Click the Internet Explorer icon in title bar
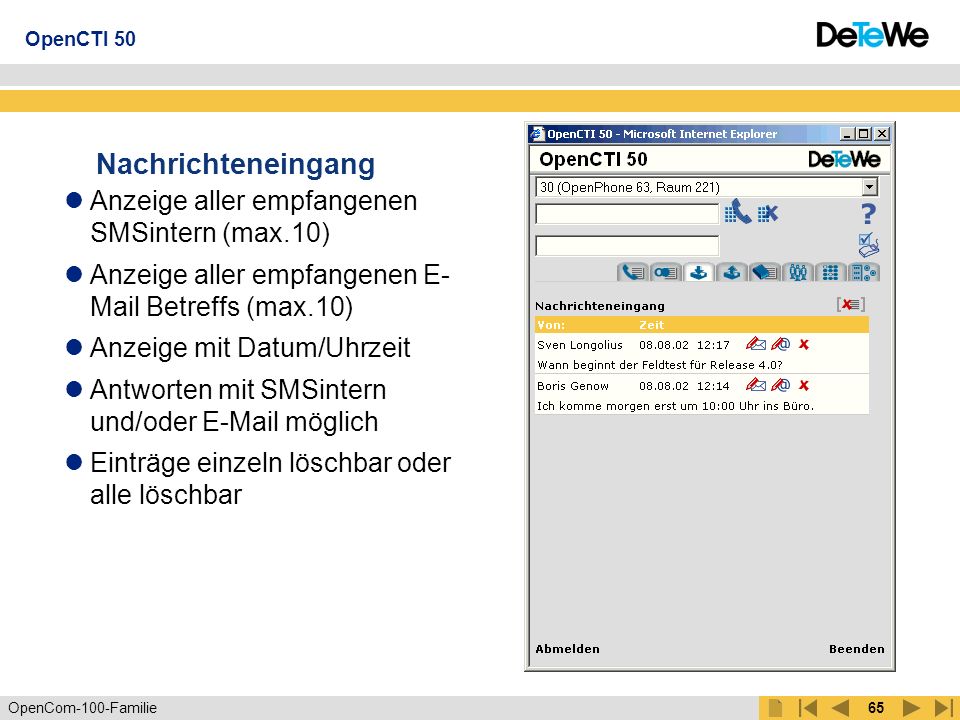960x720 pixels. point(538,133)
